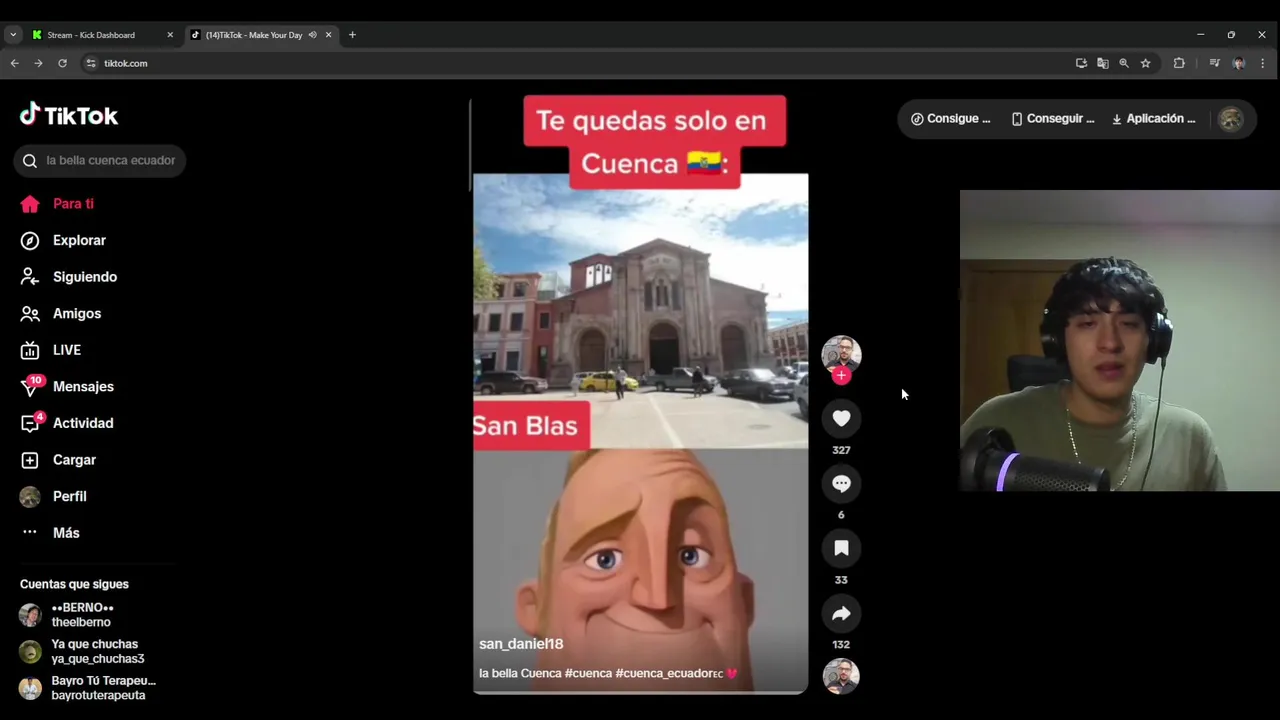
Task: Click the Mensajes icon with badge 10
Action: (x=31, y=386)
